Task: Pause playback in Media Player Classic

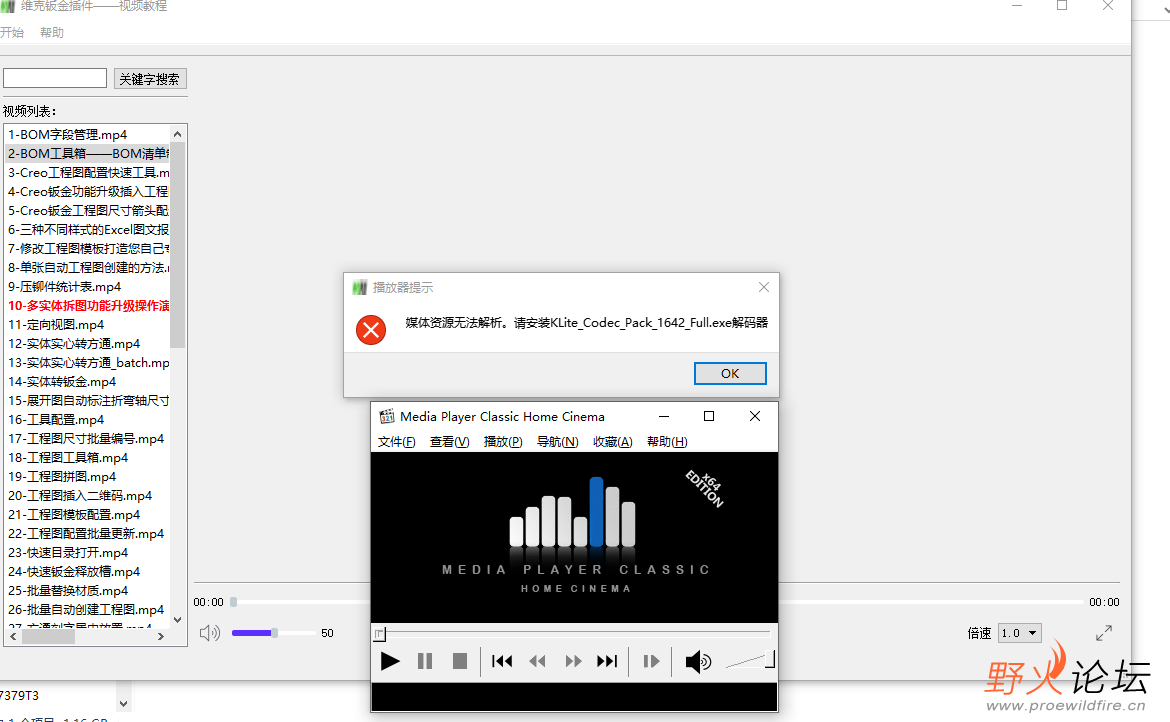Action: (x=425, y=662)
